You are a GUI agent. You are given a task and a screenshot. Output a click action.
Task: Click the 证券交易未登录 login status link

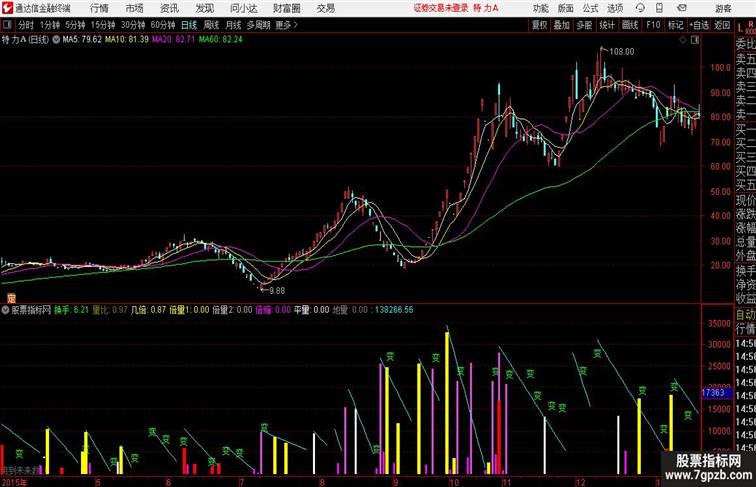click(441, 8)
